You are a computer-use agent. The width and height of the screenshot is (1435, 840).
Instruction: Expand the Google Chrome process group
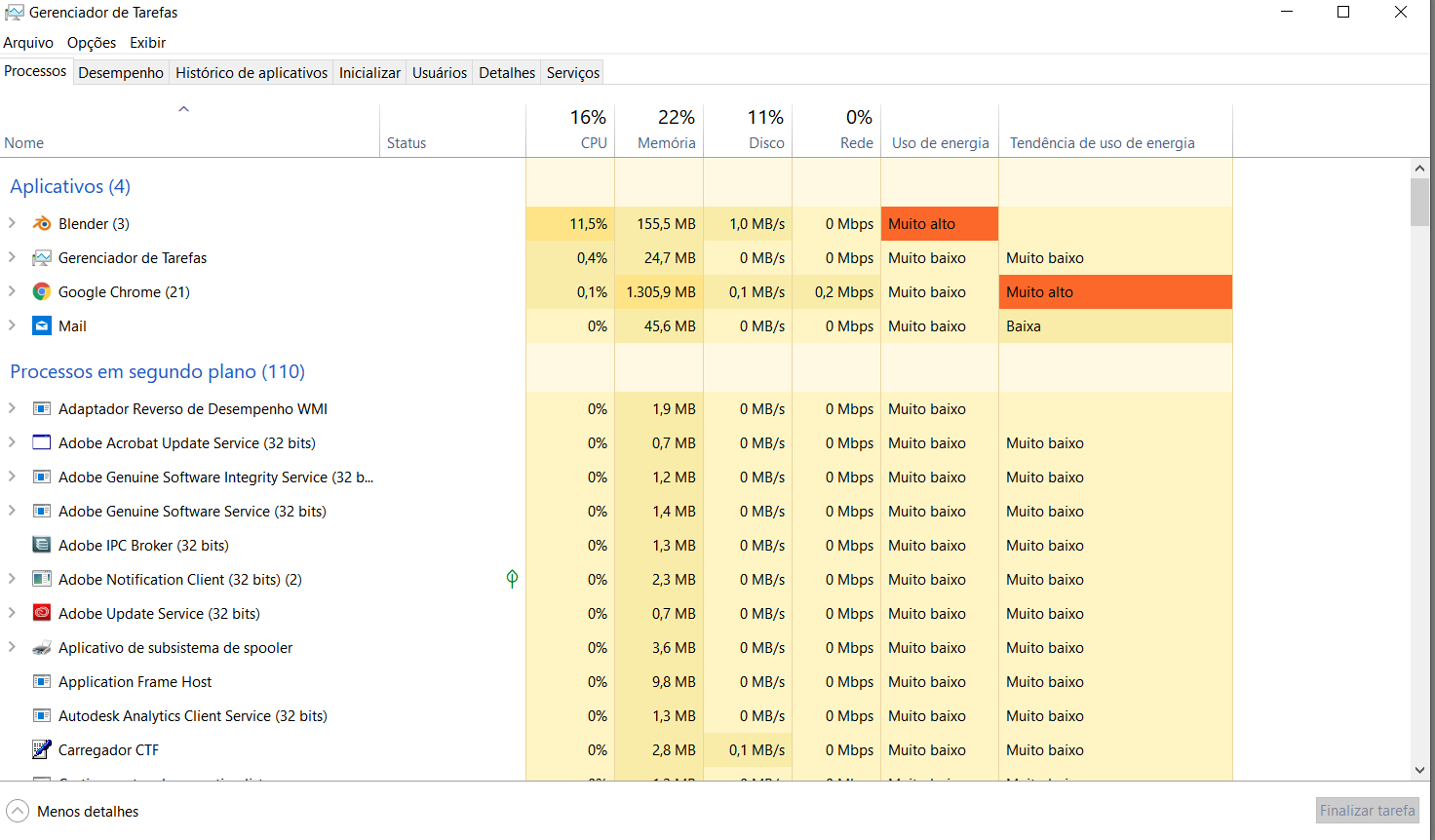[12, 291]
